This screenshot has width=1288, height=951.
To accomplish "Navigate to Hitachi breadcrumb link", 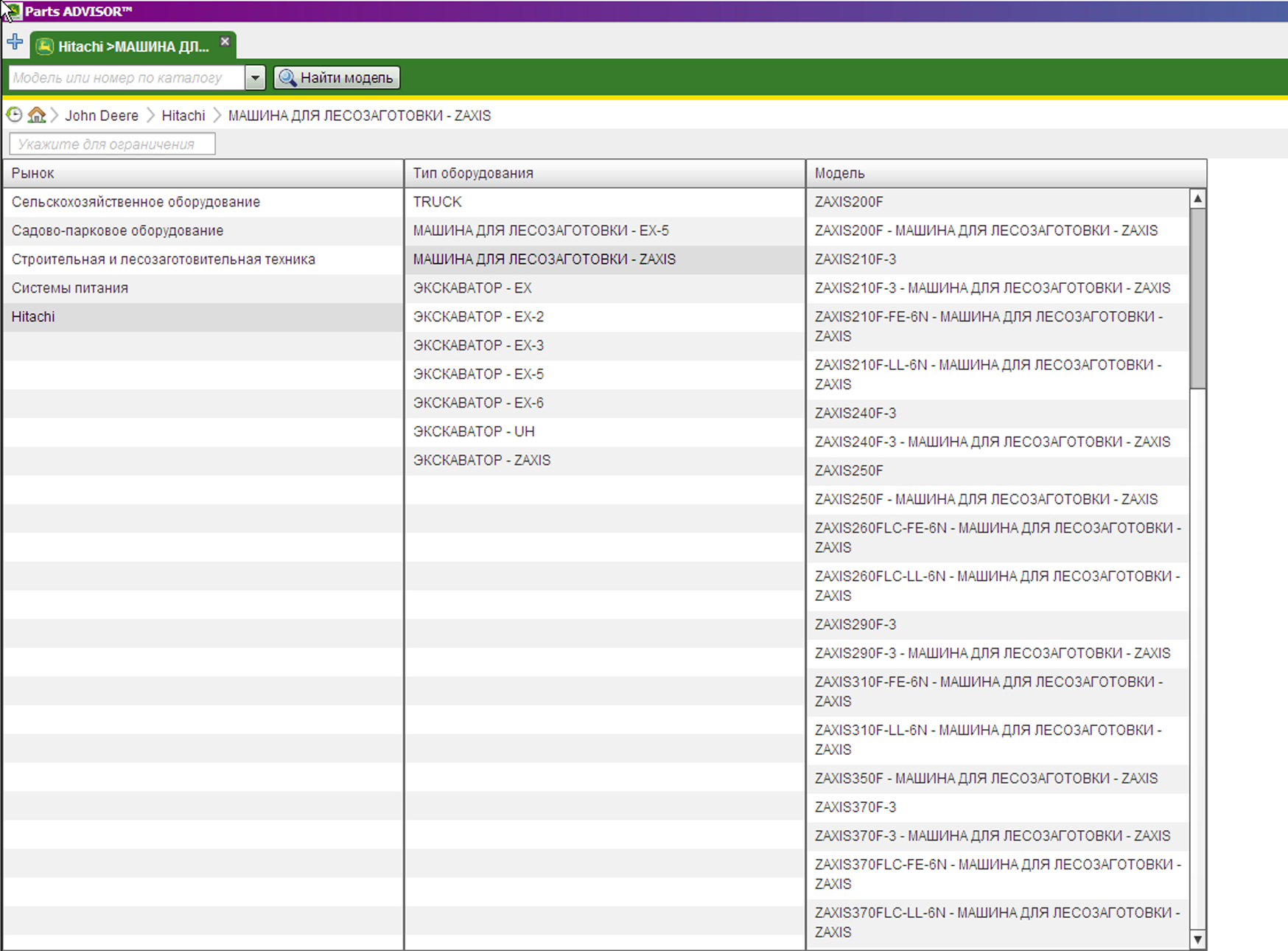I will pos(183,116).
